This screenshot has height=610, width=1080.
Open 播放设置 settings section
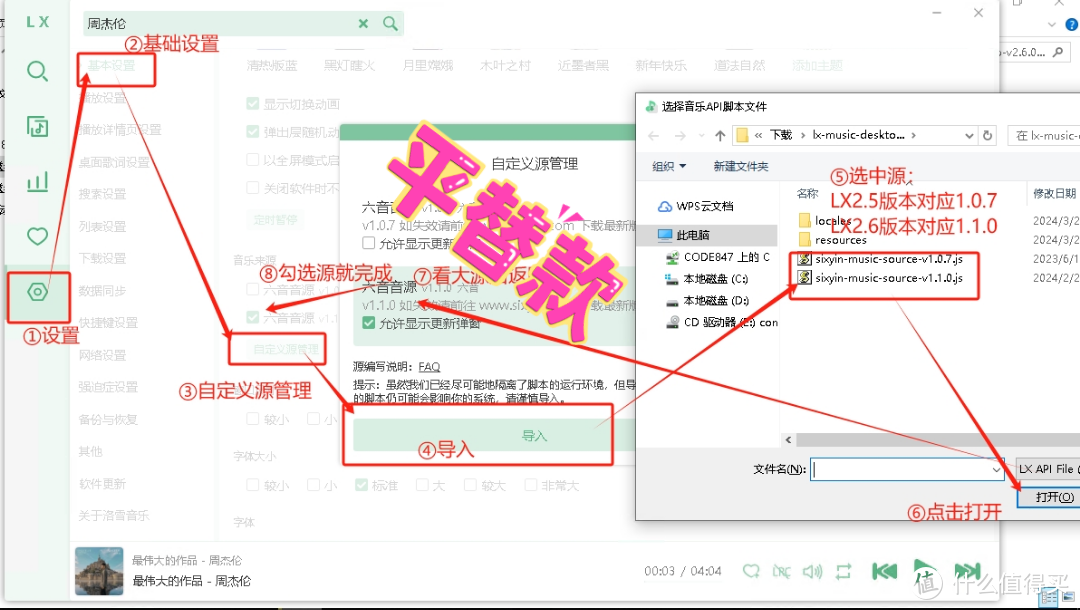103,98
